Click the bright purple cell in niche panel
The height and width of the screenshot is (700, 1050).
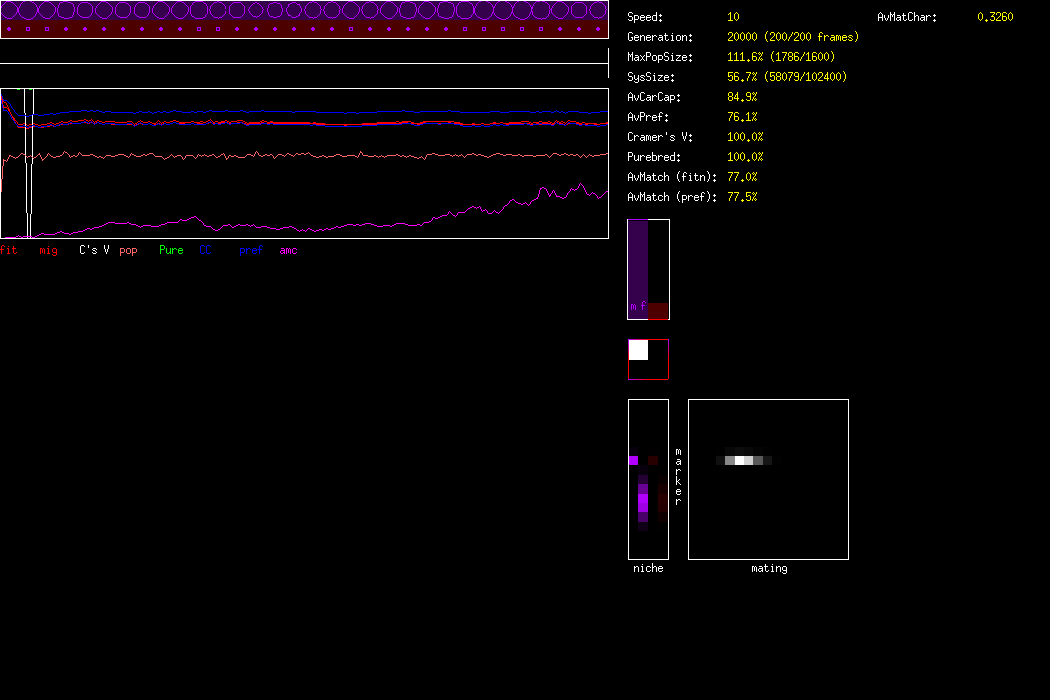pos(633,460)
